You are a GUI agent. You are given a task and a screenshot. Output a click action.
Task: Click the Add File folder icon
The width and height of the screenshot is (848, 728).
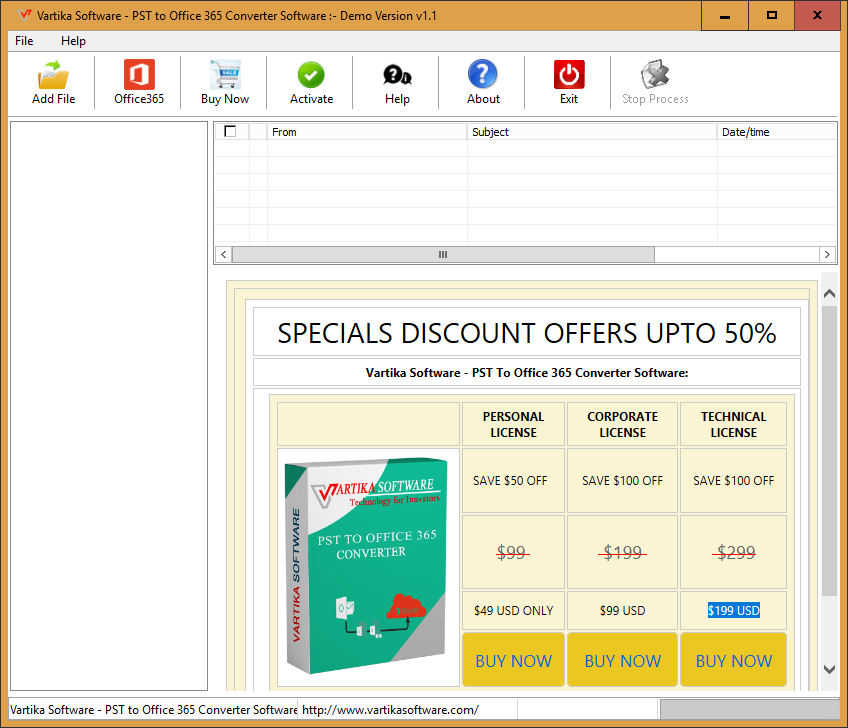pyautogui.click(x=53, y=75)
